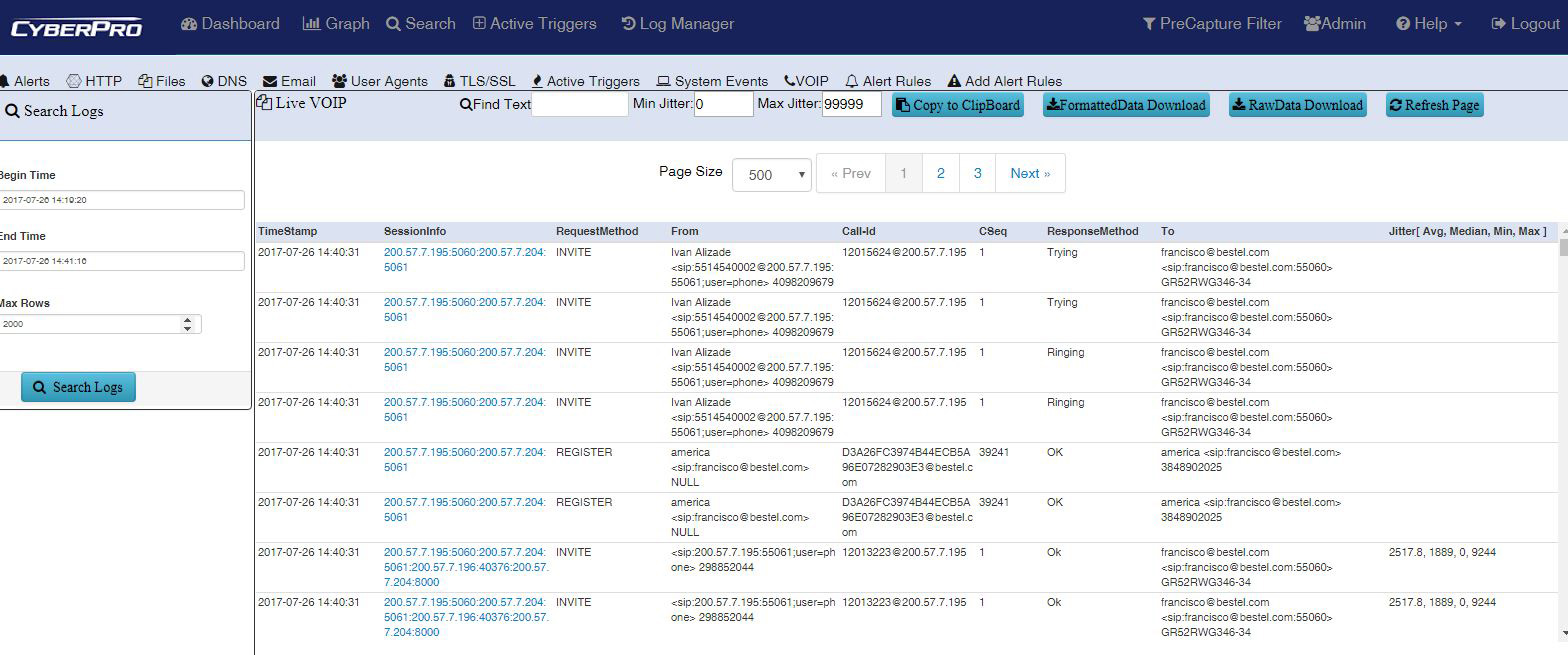This screenshot has width=1568, height=655.
Task: Click RawData Download button
Action: point(1297,105)
